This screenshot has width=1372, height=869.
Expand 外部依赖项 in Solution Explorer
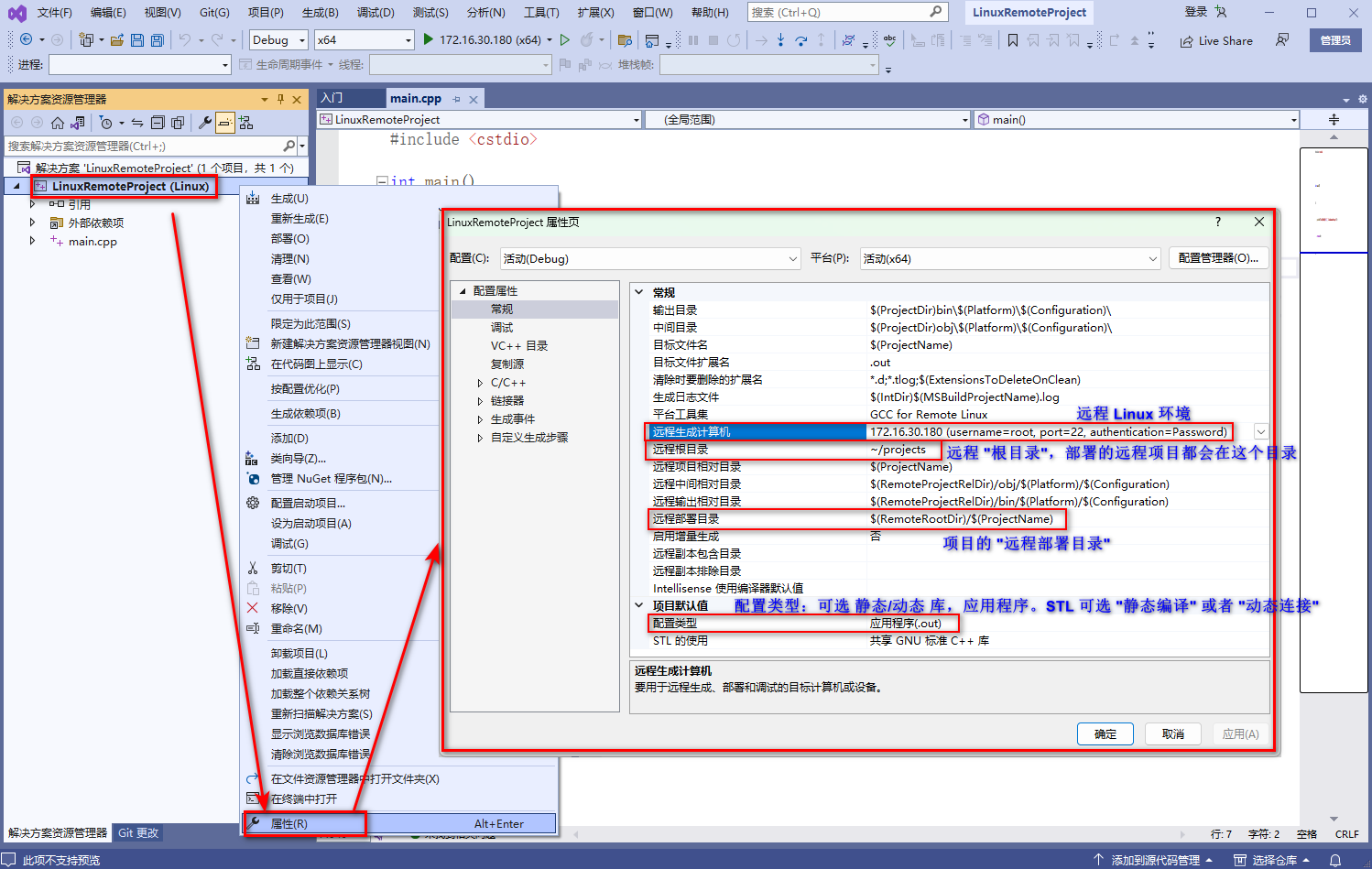tap(32, 223)
